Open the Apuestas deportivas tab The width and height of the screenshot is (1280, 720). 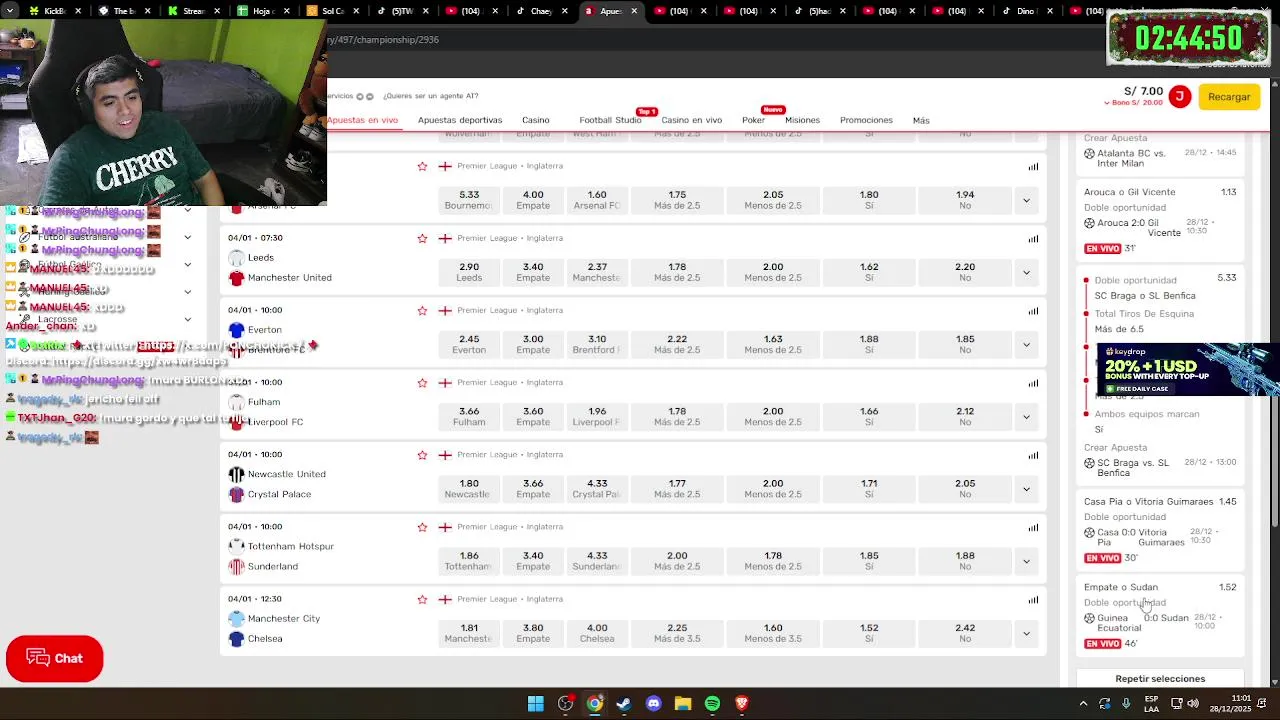tap(460, 120)
